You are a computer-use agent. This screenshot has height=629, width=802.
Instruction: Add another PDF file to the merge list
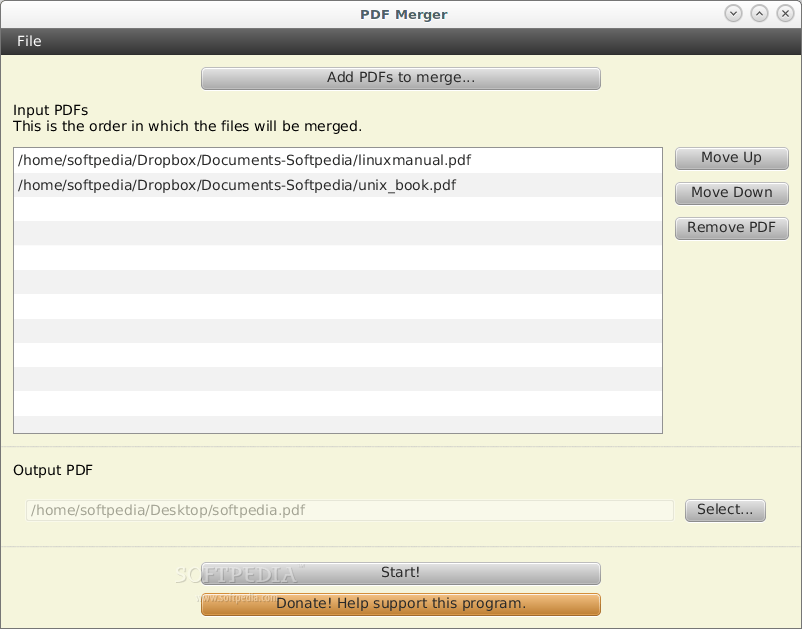400,78
